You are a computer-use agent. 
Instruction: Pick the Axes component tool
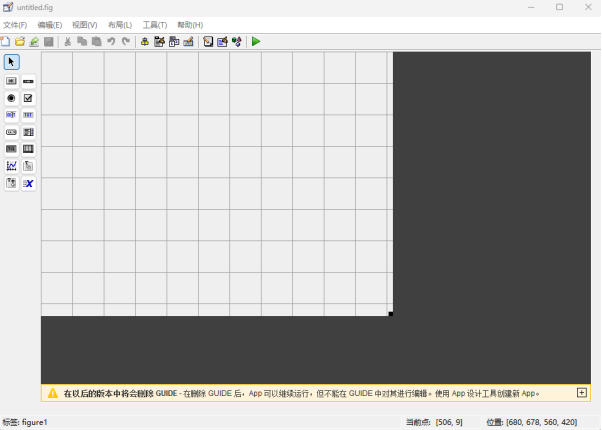11,166
